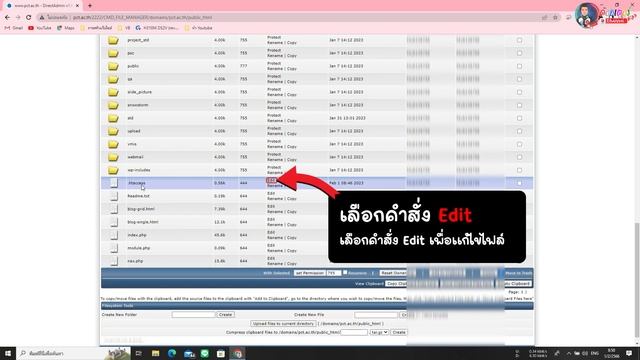The image size is (640, 360).
Task: Tick the checkbox for the .htaccess row
Action: (x=519, y=183)
